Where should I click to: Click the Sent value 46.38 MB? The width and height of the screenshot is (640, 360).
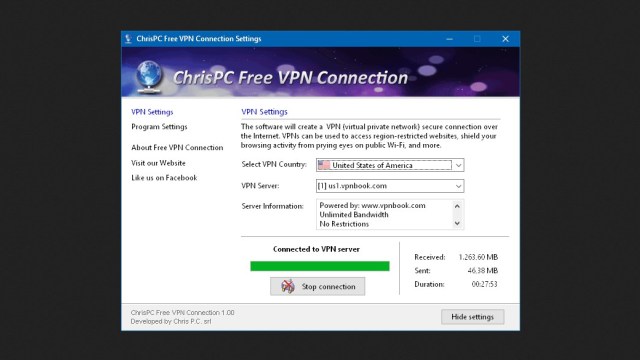(482, 271)
